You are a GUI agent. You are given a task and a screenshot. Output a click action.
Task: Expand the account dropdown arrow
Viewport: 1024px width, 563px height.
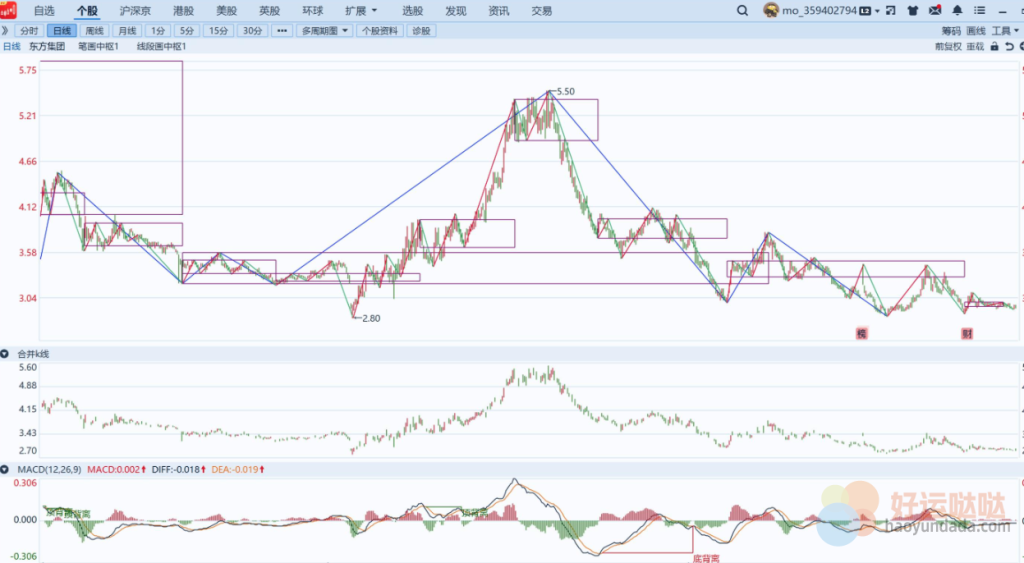[877, 11]
